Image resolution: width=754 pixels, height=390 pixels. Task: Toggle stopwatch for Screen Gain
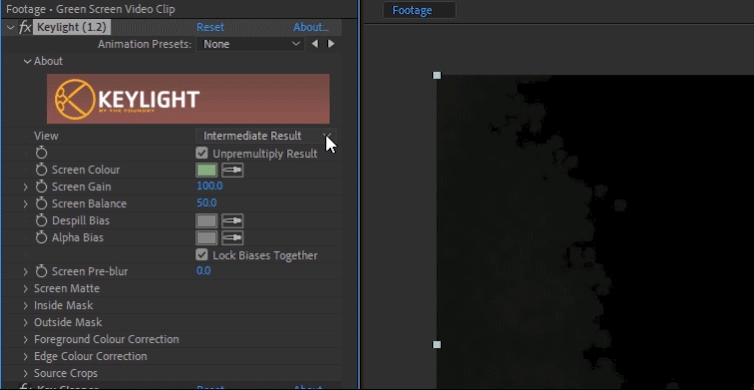click(41, 187)
